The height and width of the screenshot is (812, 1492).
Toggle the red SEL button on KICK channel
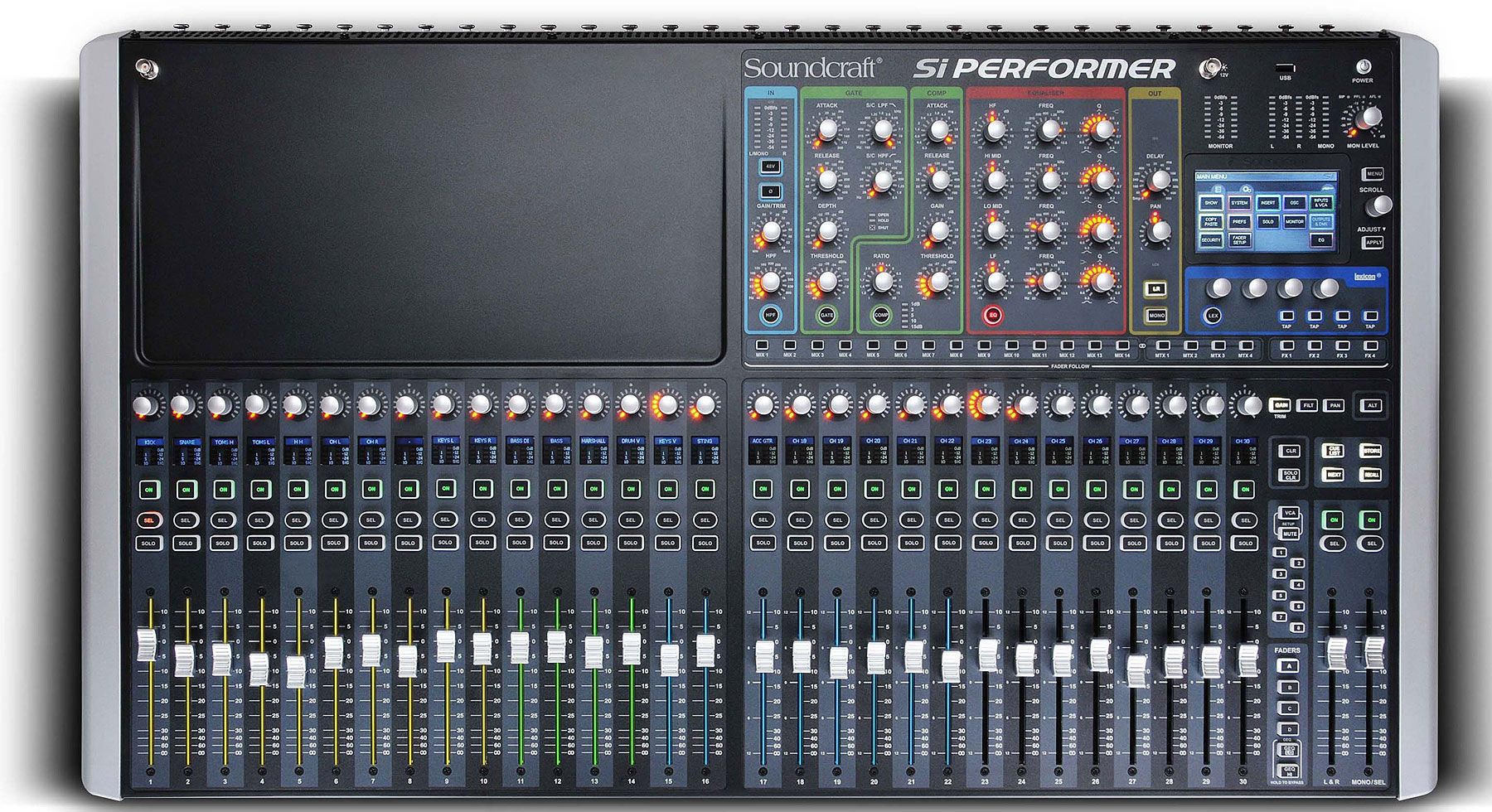(149, 520)
